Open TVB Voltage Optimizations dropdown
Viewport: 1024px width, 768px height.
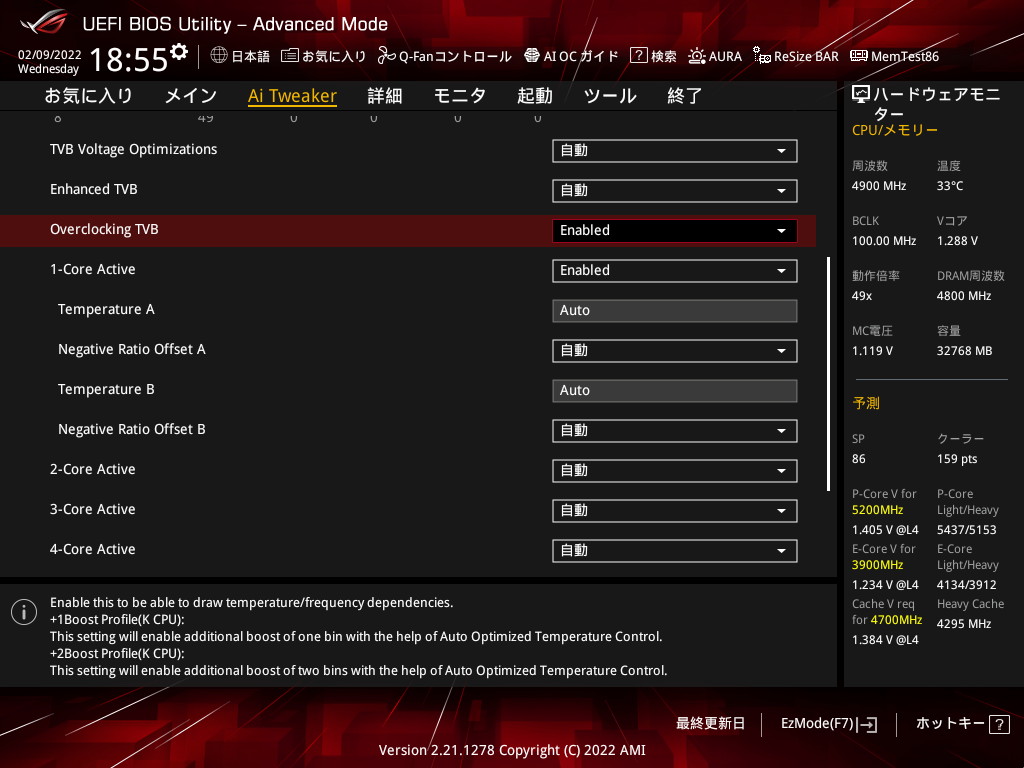(675, 151)
